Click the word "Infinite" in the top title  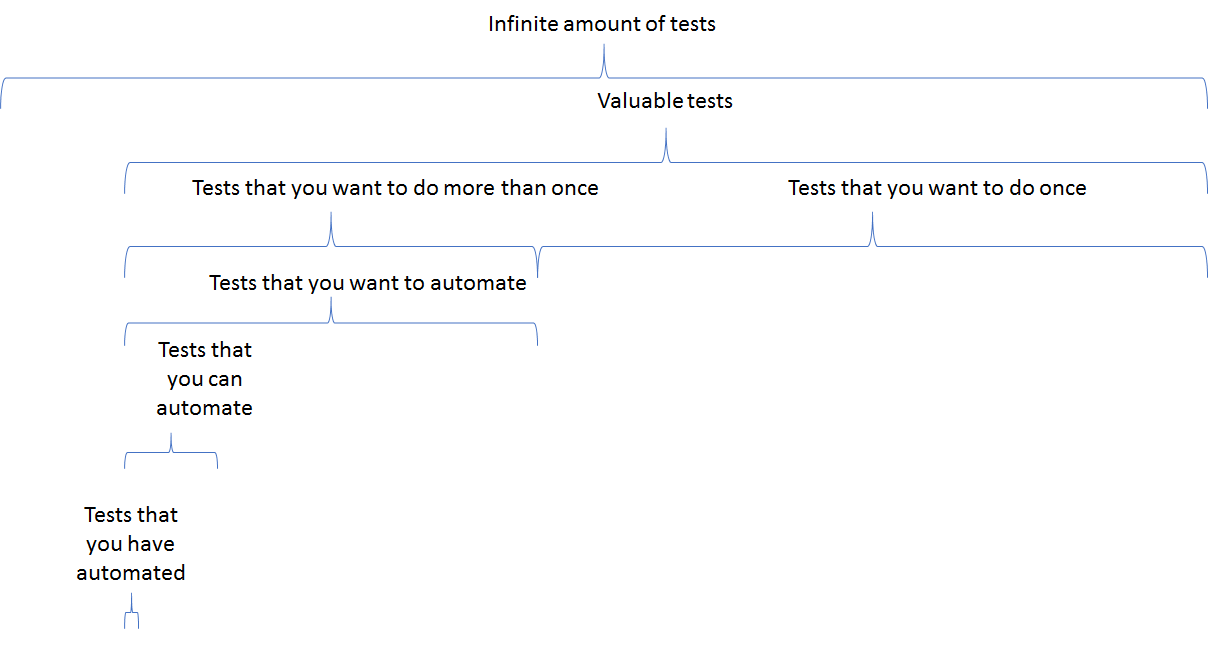click(522, 24)
